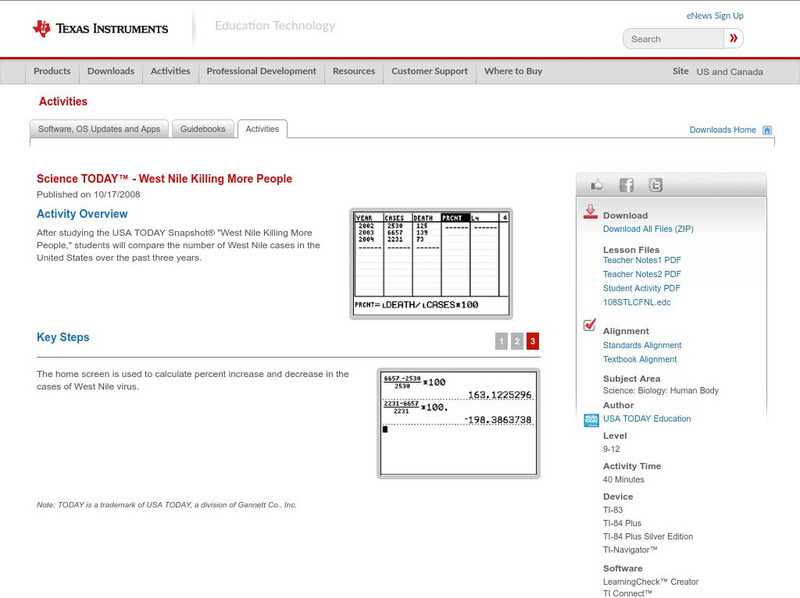
Task: Open the Software, OS Updates and Apps tab
Action: click(x=102, y=129)
